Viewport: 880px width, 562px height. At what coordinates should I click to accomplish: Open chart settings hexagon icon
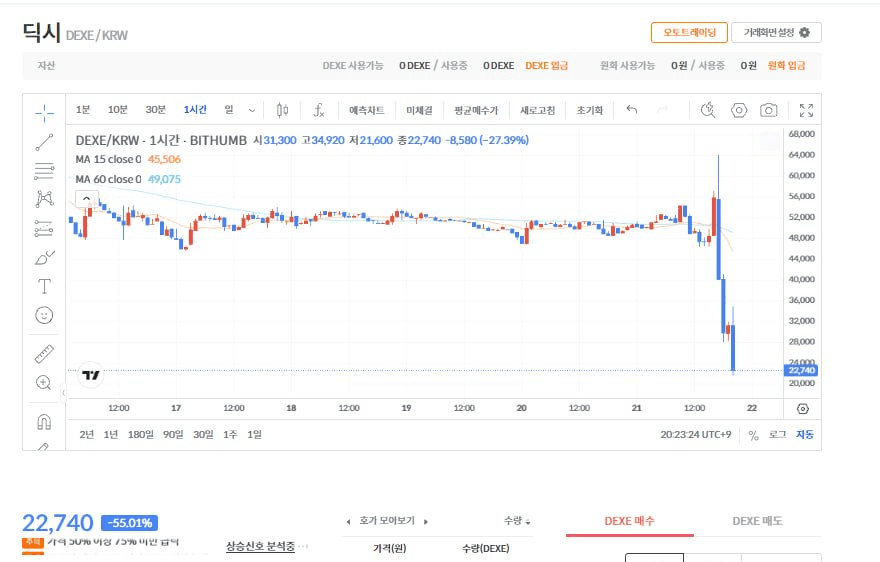[739, 110]
